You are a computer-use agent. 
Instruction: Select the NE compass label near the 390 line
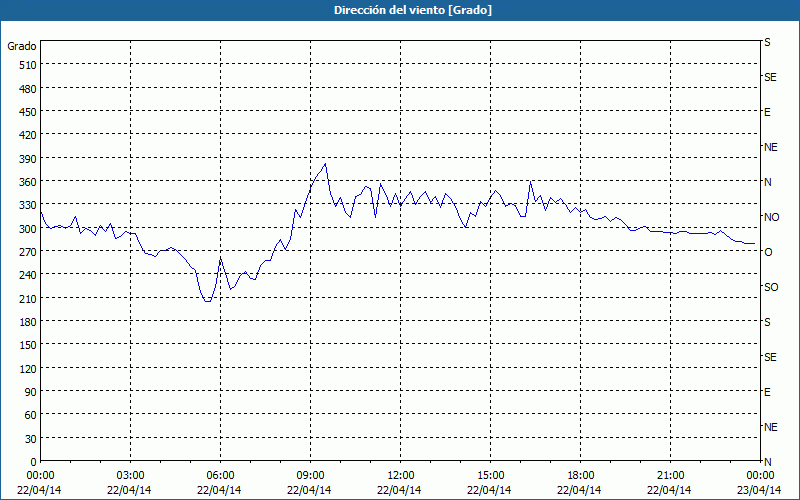(770, 147)
